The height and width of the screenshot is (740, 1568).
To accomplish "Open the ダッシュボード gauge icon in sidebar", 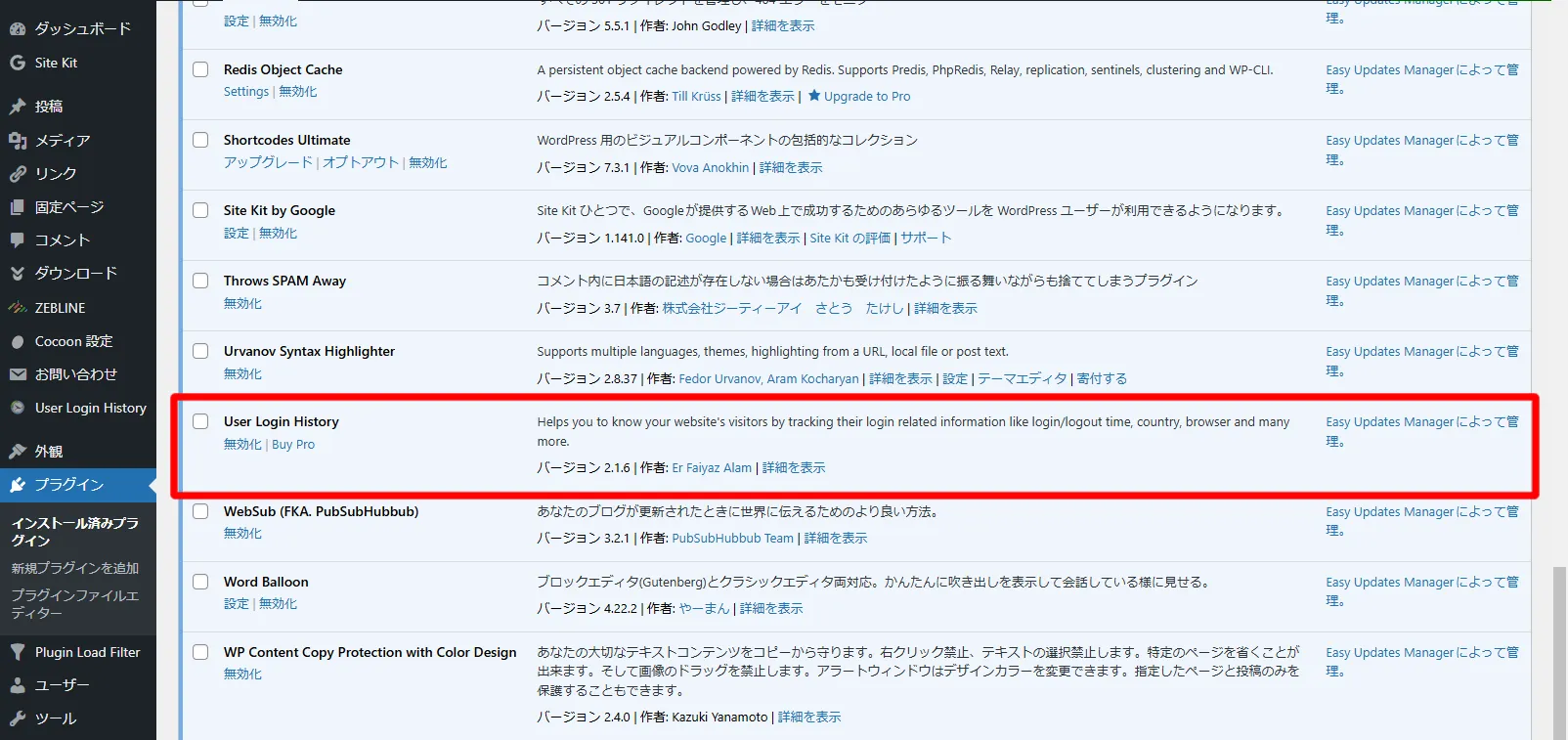I will point(18,29).
